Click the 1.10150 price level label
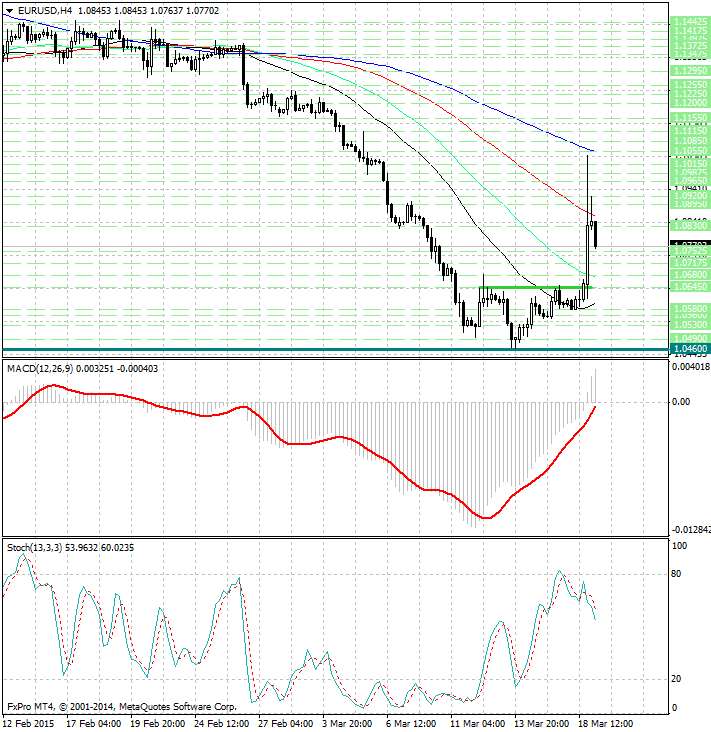The height and width of the screenshot is (732, 711). click(x=690, y=164)
